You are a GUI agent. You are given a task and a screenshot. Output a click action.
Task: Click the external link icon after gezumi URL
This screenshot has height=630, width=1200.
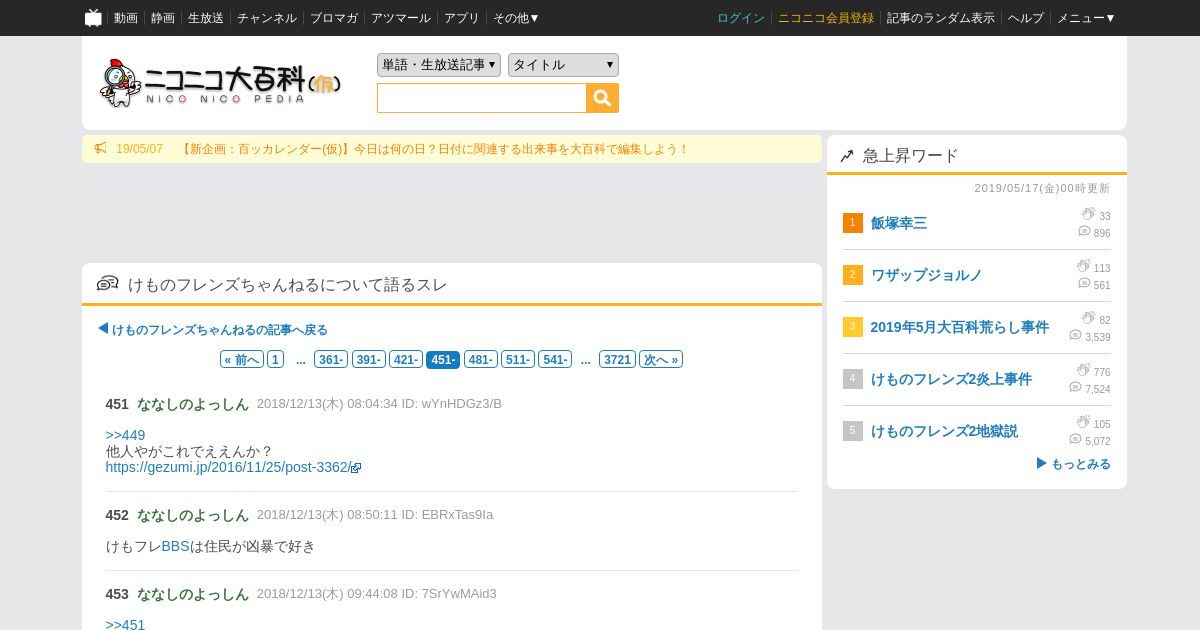(x=356, y=468)
